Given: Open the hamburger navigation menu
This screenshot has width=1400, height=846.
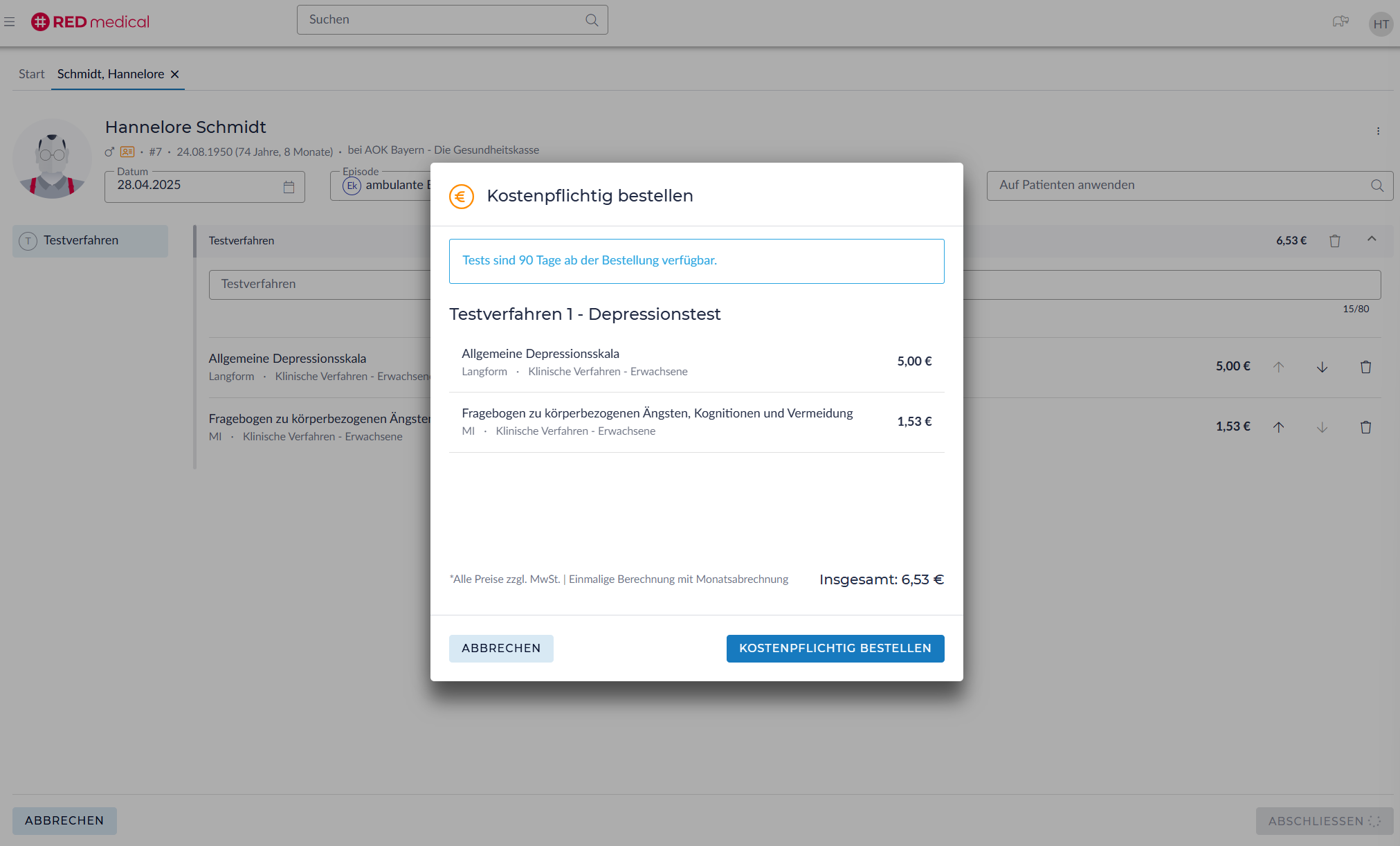Looking at the screenshot, I should tap(10, 22).
